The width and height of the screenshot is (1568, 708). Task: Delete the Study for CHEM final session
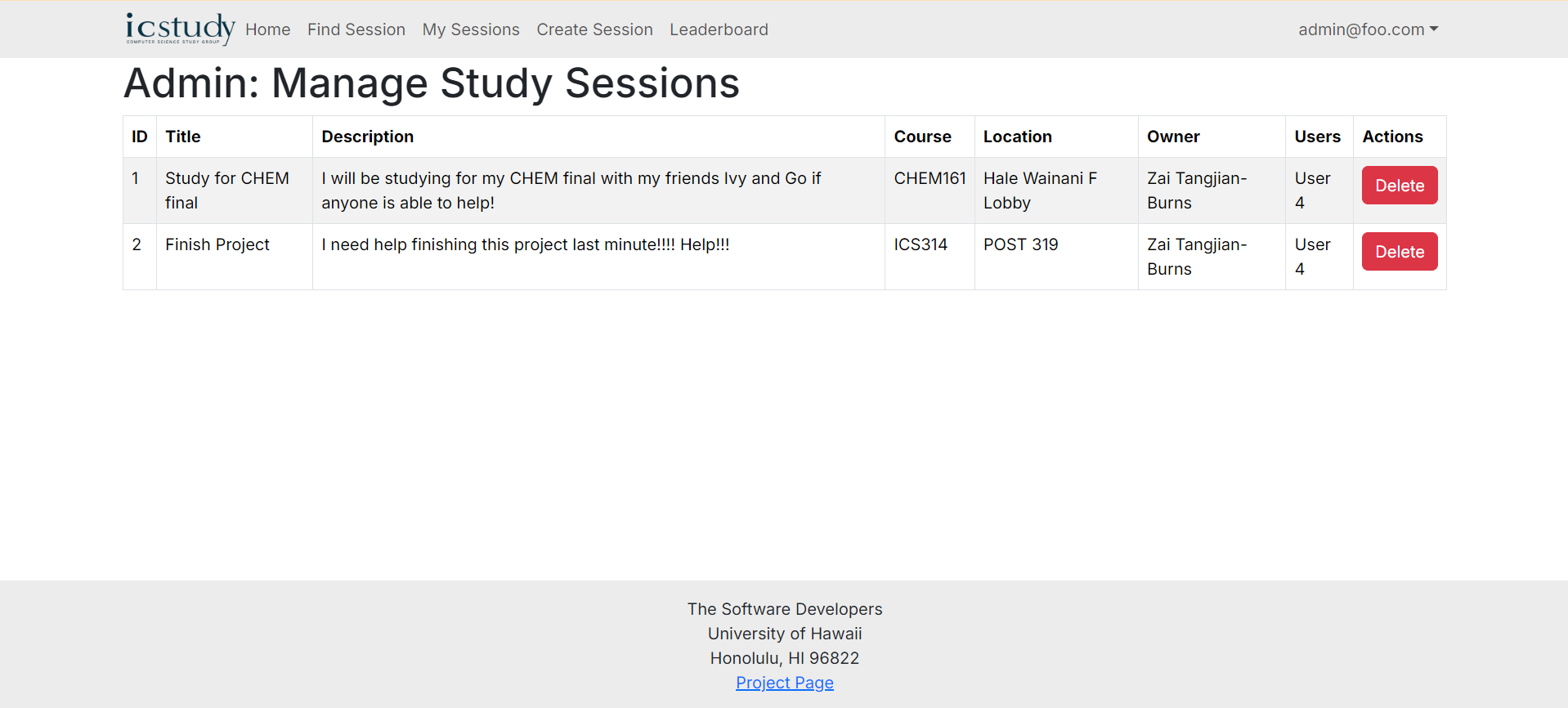[x=1399, y=186]
